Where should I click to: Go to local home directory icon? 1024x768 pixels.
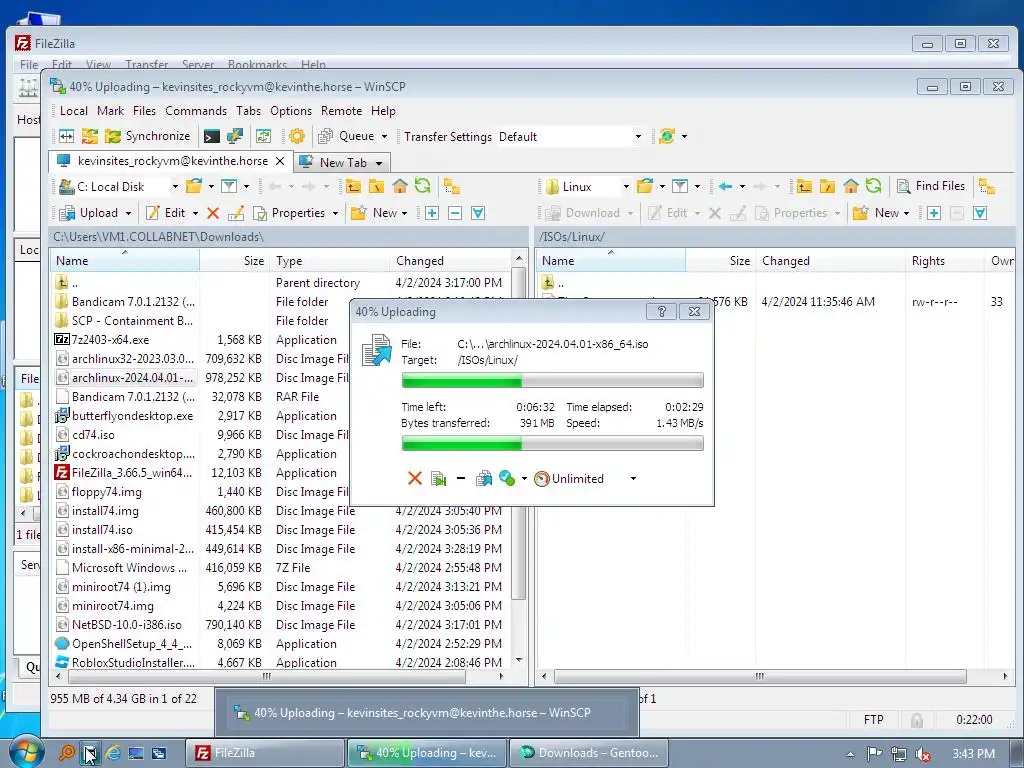pos(400,186)
